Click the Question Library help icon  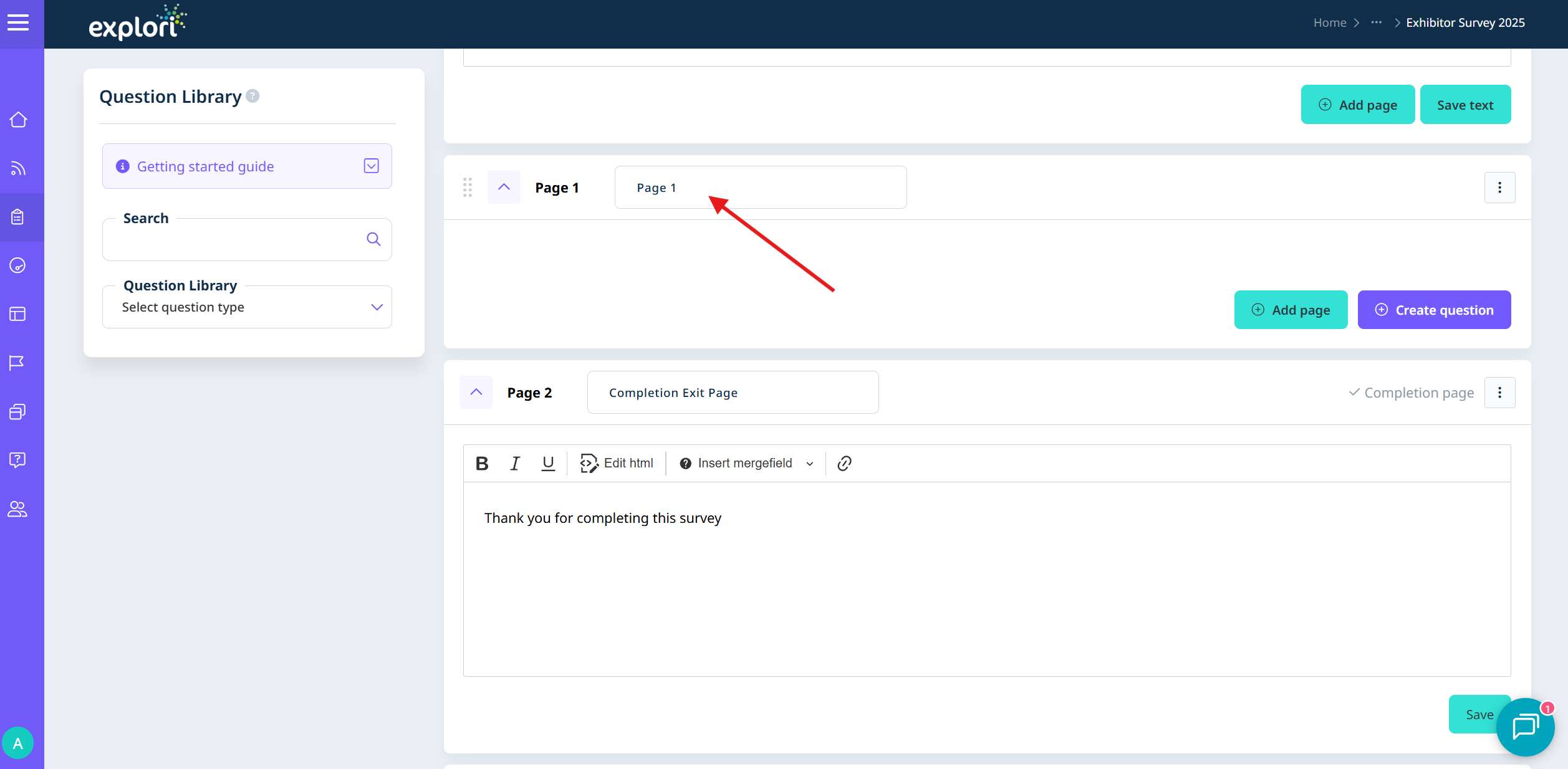(253, 96)
